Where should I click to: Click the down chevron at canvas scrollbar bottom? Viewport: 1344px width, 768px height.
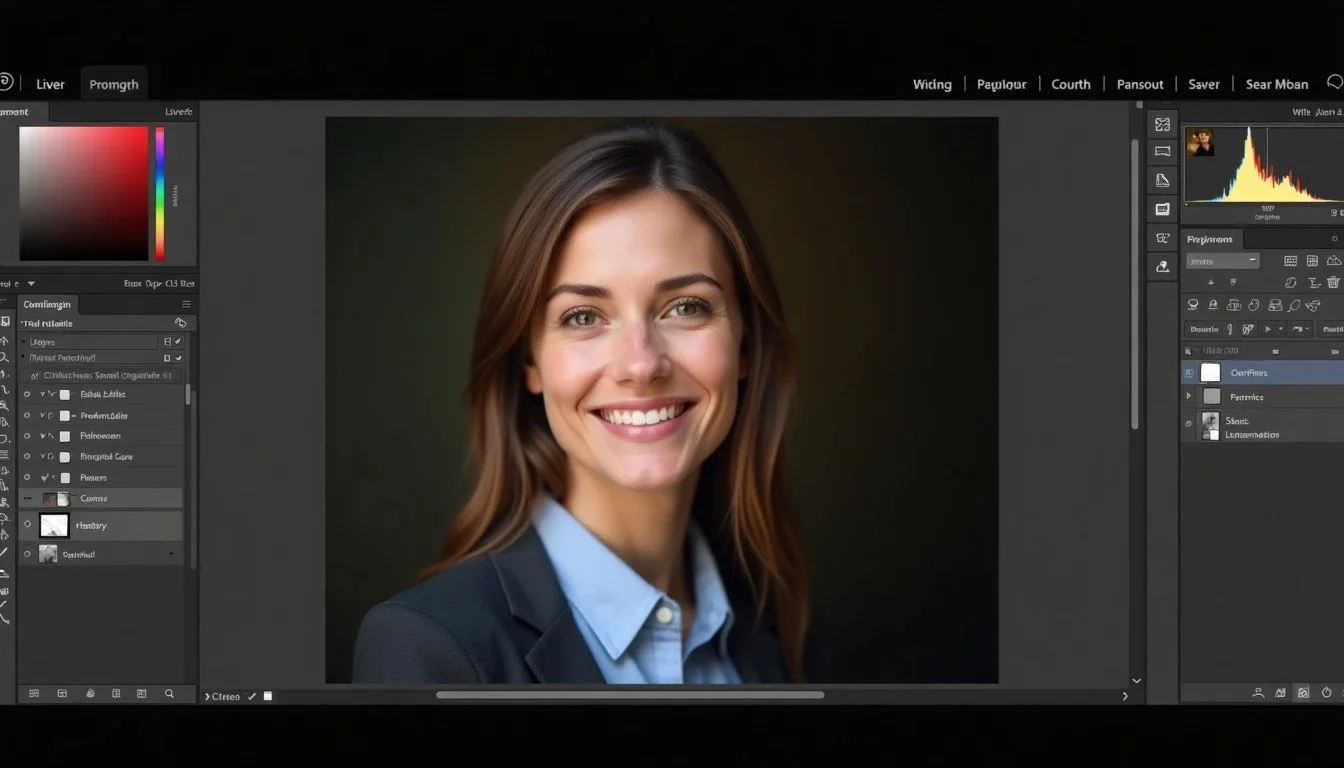(x=1136, y=680)
